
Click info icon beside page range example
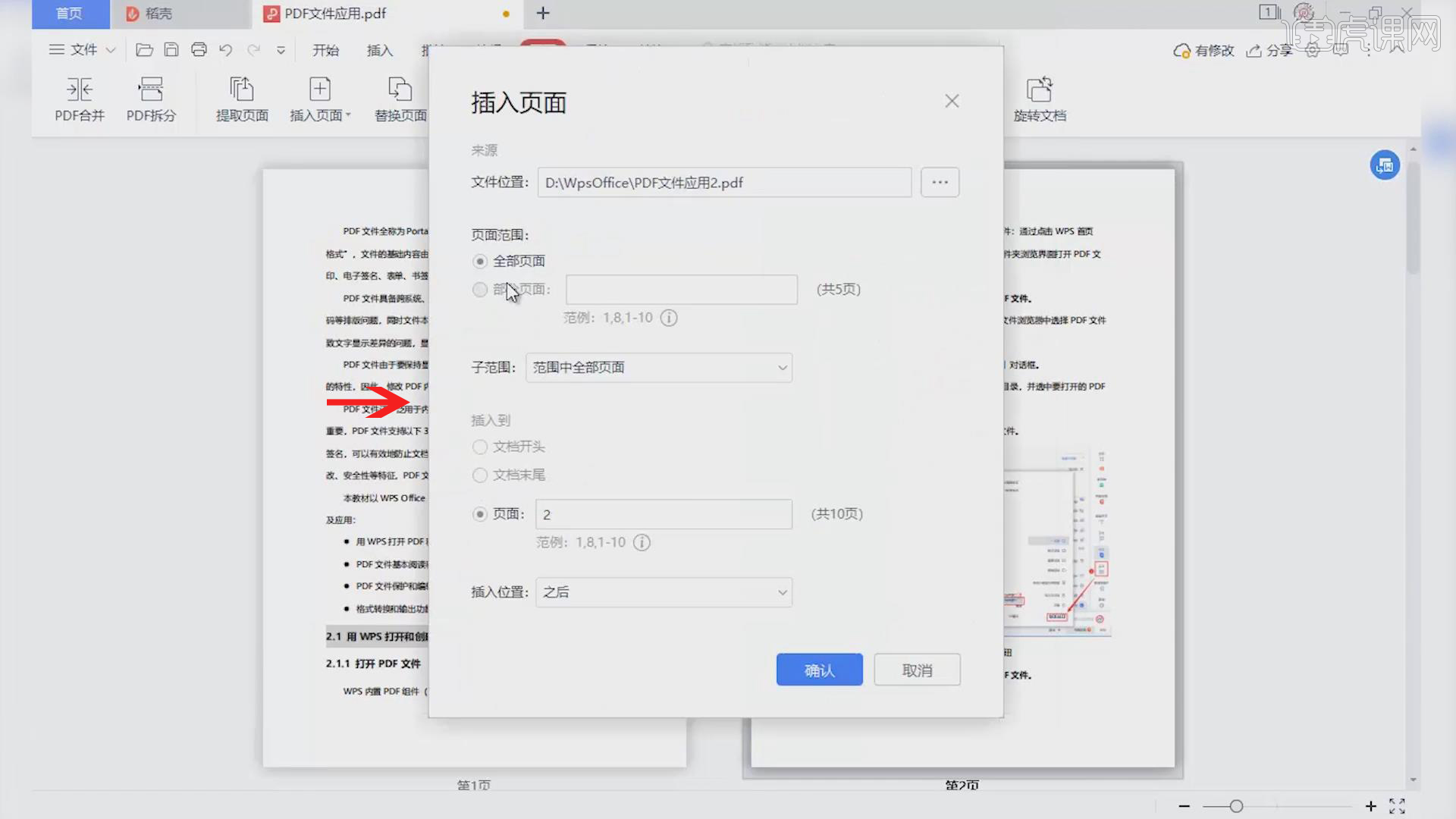(669, 318)
